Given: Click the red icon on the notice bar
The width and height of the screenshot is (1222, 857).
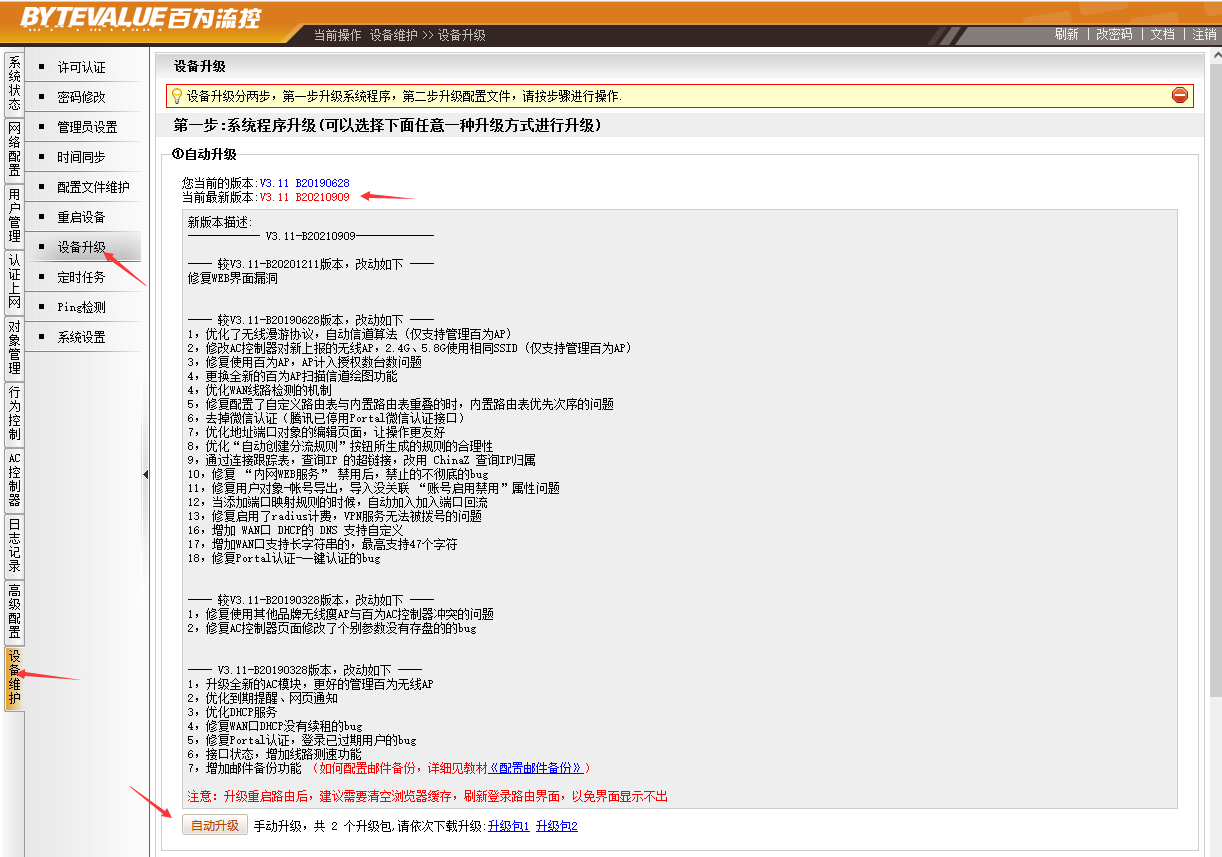Looking at the screenshot, I should pos(1180,96).
